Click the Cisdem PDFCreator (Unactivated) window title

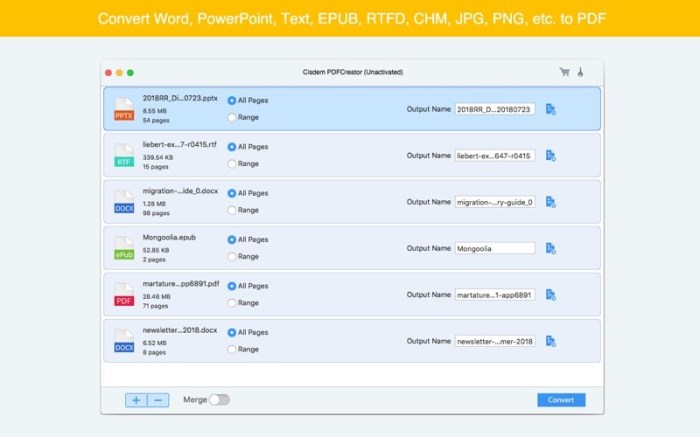pyautogui.click(x=353, y=72)
